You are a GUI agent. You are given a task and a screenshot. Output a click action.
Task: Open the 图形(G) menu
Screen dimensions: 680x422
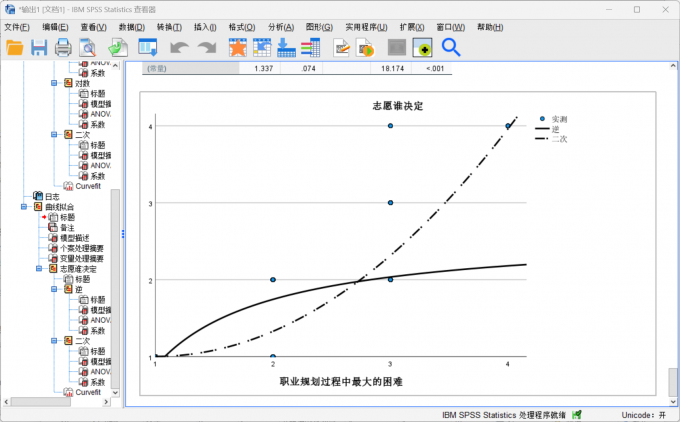tap(320, 27)
